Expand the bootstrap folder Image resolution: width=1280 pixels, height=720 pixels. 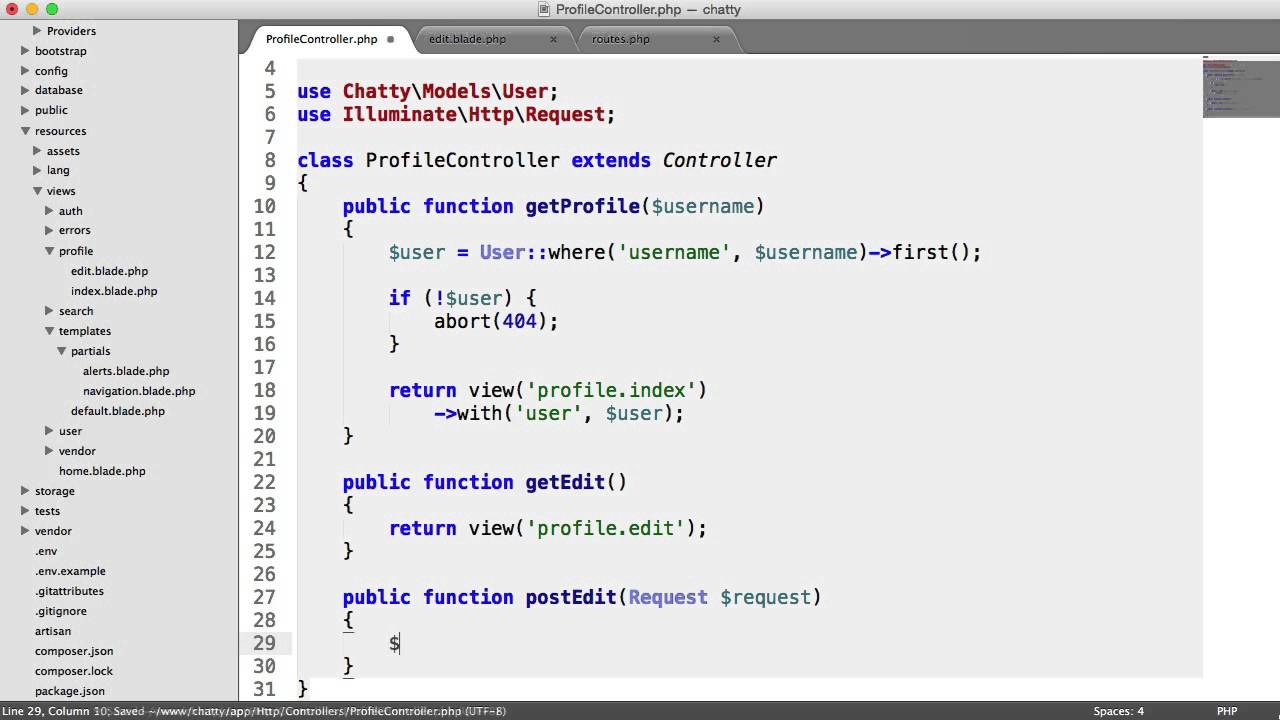point(25,51)
